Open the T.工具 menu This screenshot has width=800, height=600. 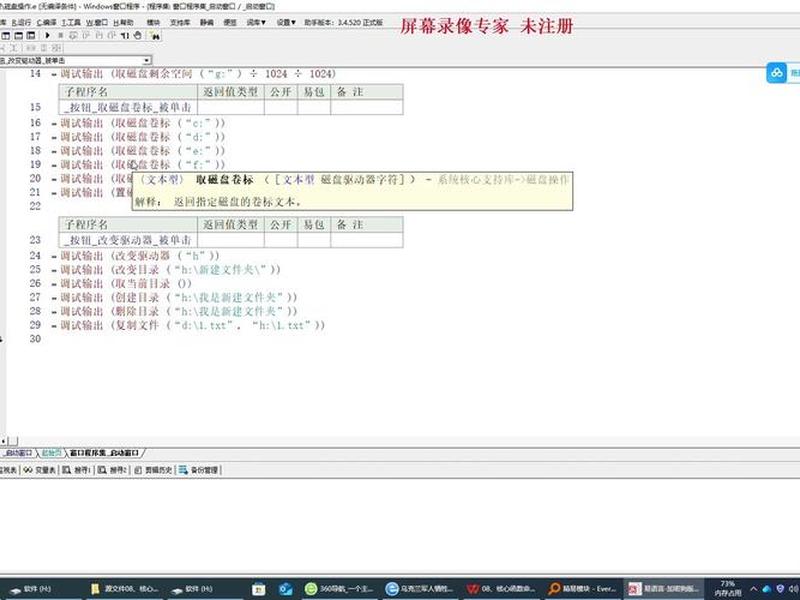71,22
